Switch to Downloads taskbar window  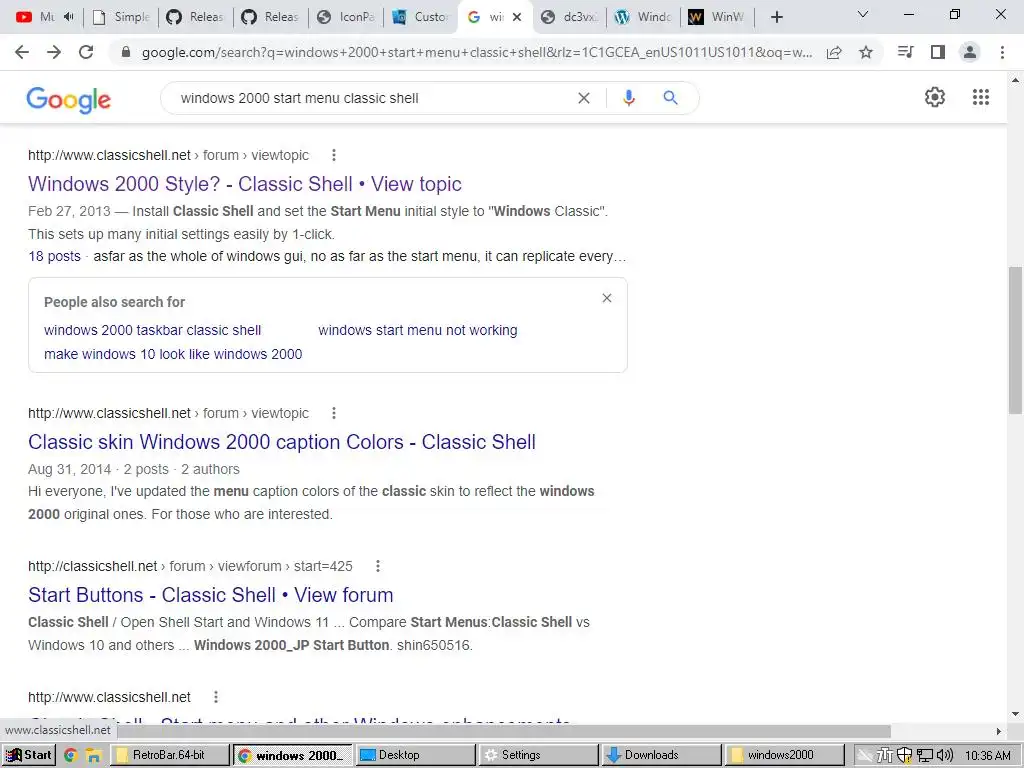click(x=661, y=755)
